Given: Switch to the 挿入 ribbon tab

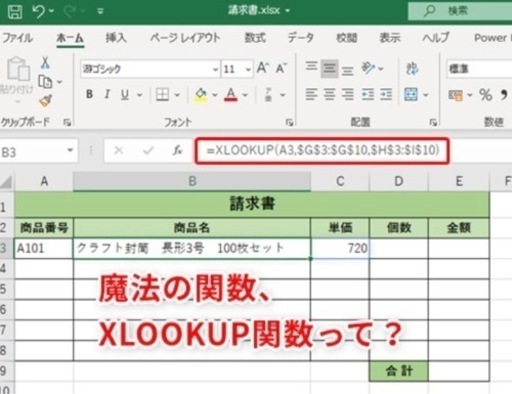Looking at the screenshot, I should 116,38.
